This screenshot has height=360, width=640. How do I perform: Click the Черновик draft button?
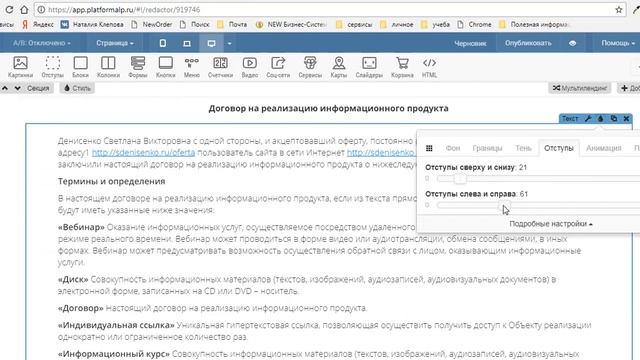point(470,43)
